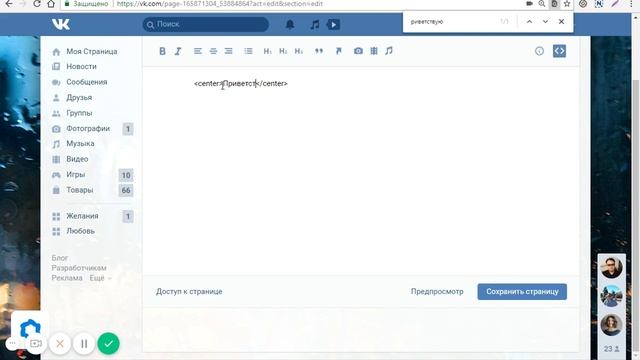Align text to the left

click(x=198, y=51)
